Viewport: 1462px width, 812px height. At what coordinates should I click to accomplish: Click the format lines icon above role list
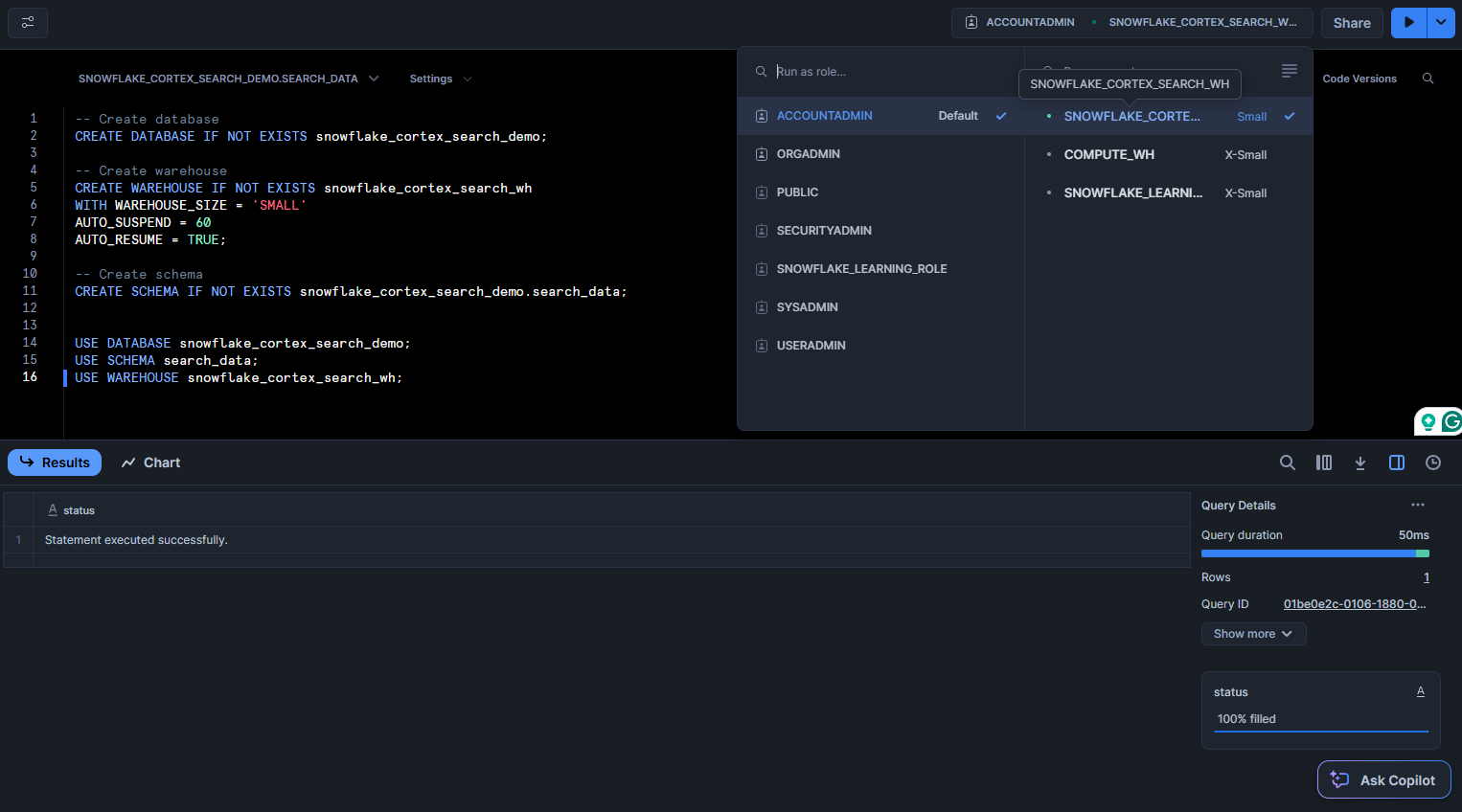1289,70
